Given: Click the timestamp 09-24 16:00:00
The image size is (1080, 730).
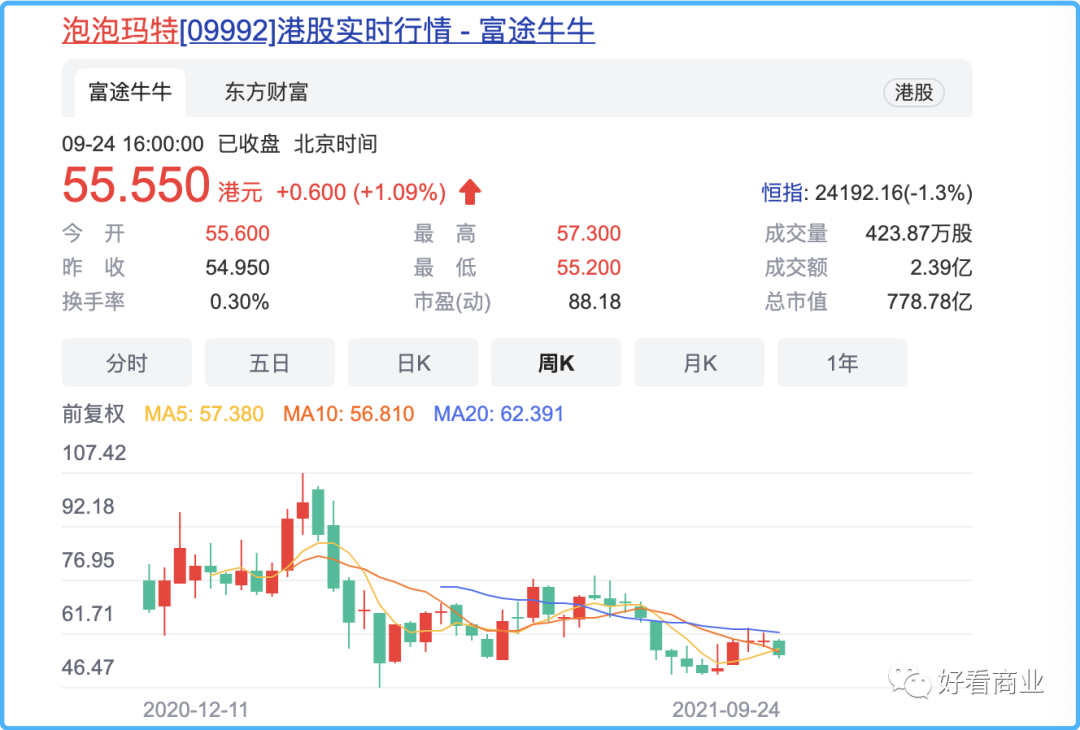Looking at the screenshot, I should pos(133,144).
